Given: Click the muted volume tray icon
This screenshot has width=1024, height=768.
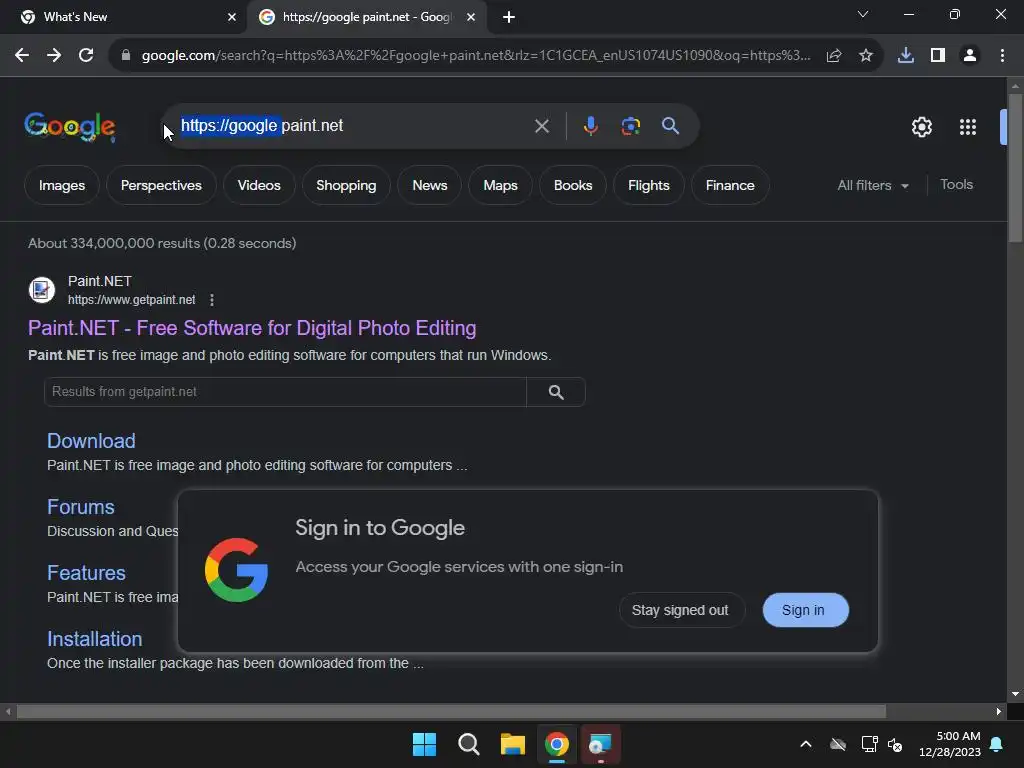Looking at the screenshot, I should tap(895, 744).
